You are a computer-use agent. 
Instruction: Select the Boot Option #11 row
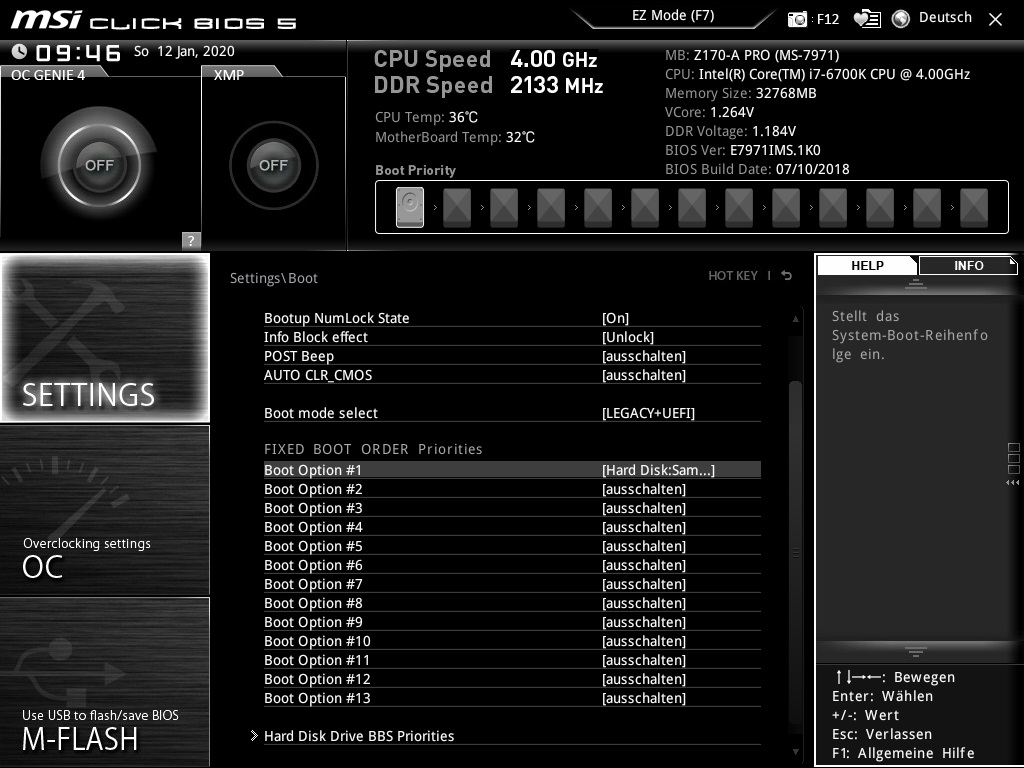pos(512,660)
